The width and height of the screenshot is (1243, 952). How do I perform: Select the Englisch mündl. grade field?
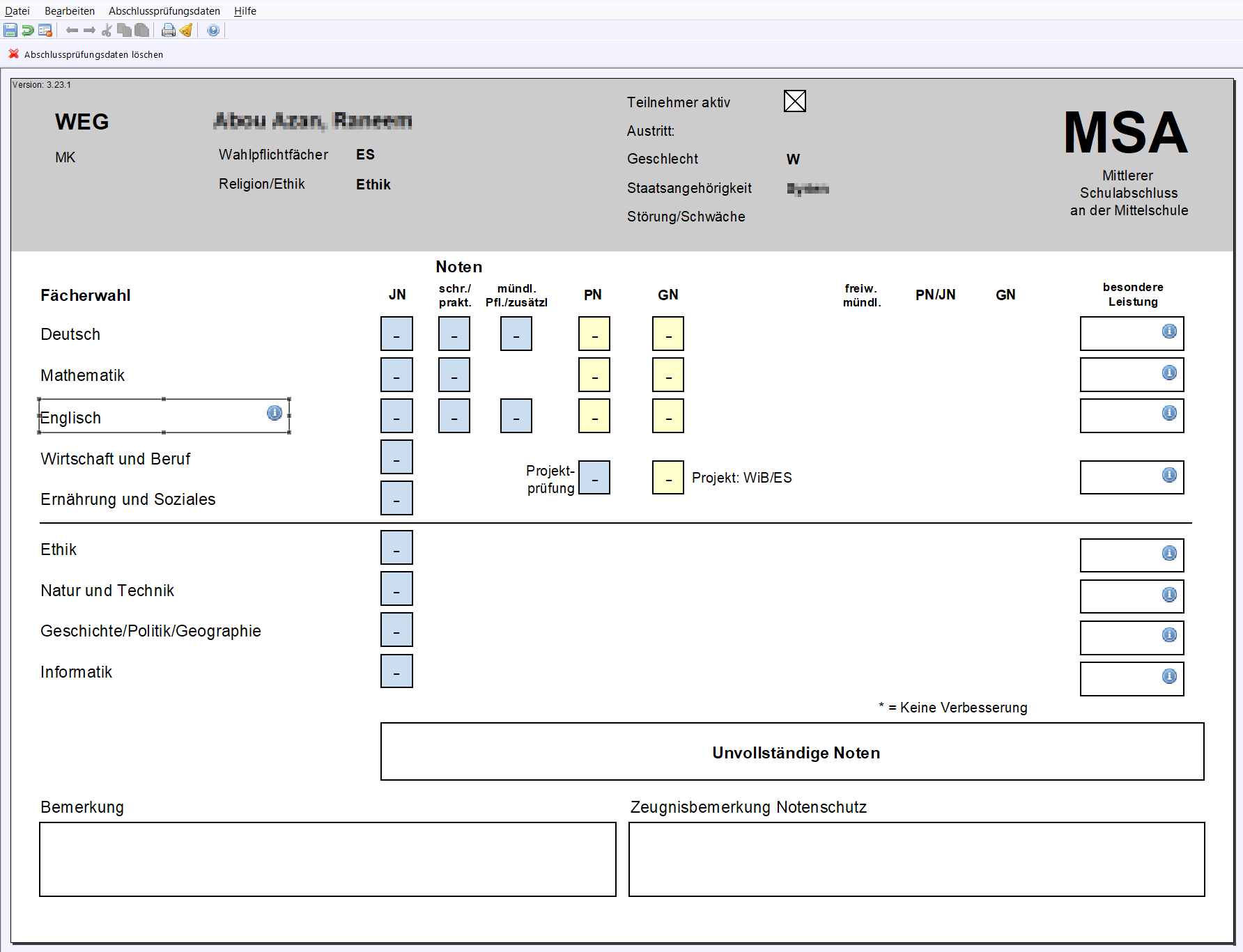tap(516, 416)
